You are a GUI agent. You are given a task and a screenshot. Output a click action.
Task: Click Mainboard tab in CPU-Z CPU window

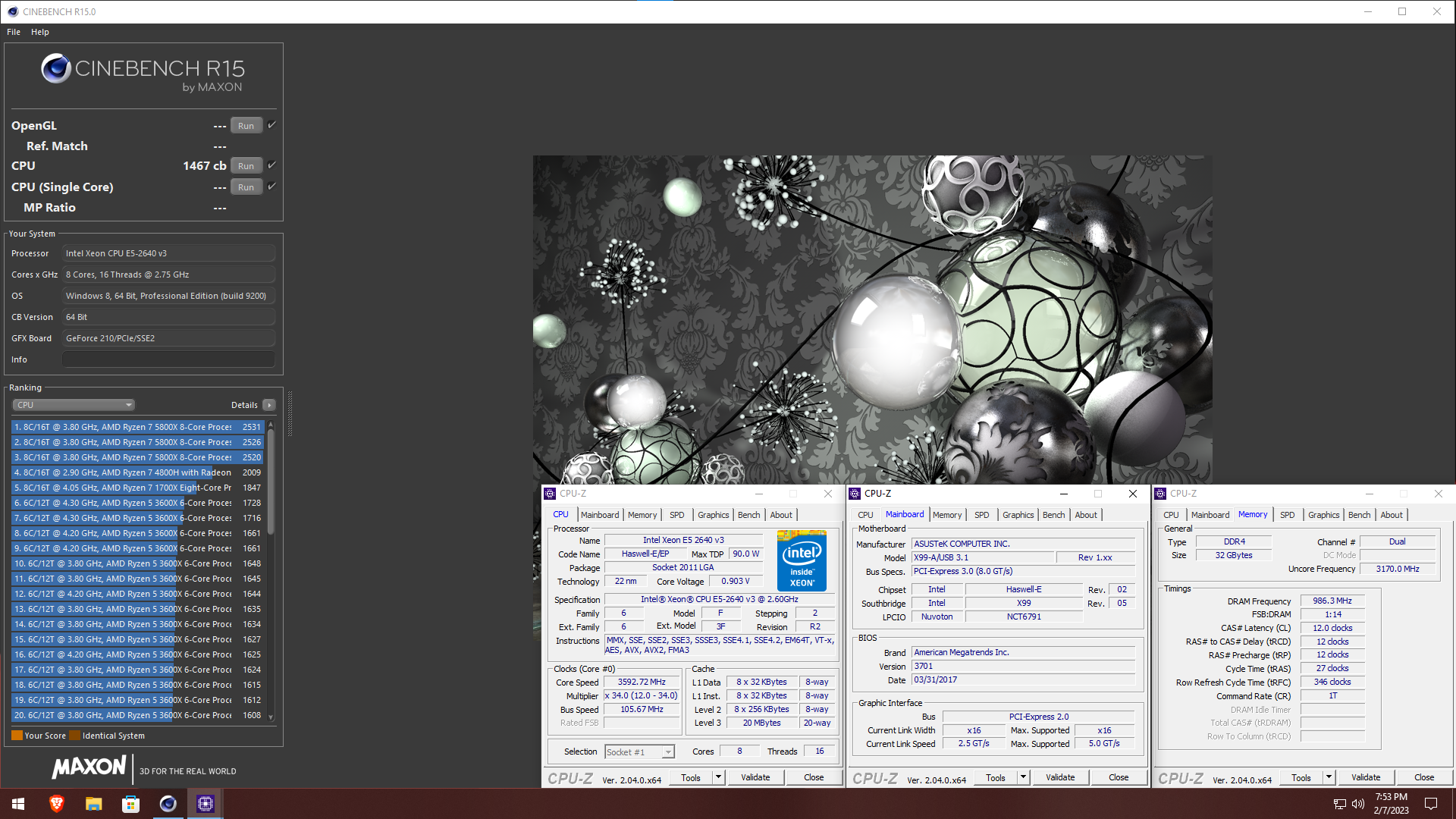point(600,515)
